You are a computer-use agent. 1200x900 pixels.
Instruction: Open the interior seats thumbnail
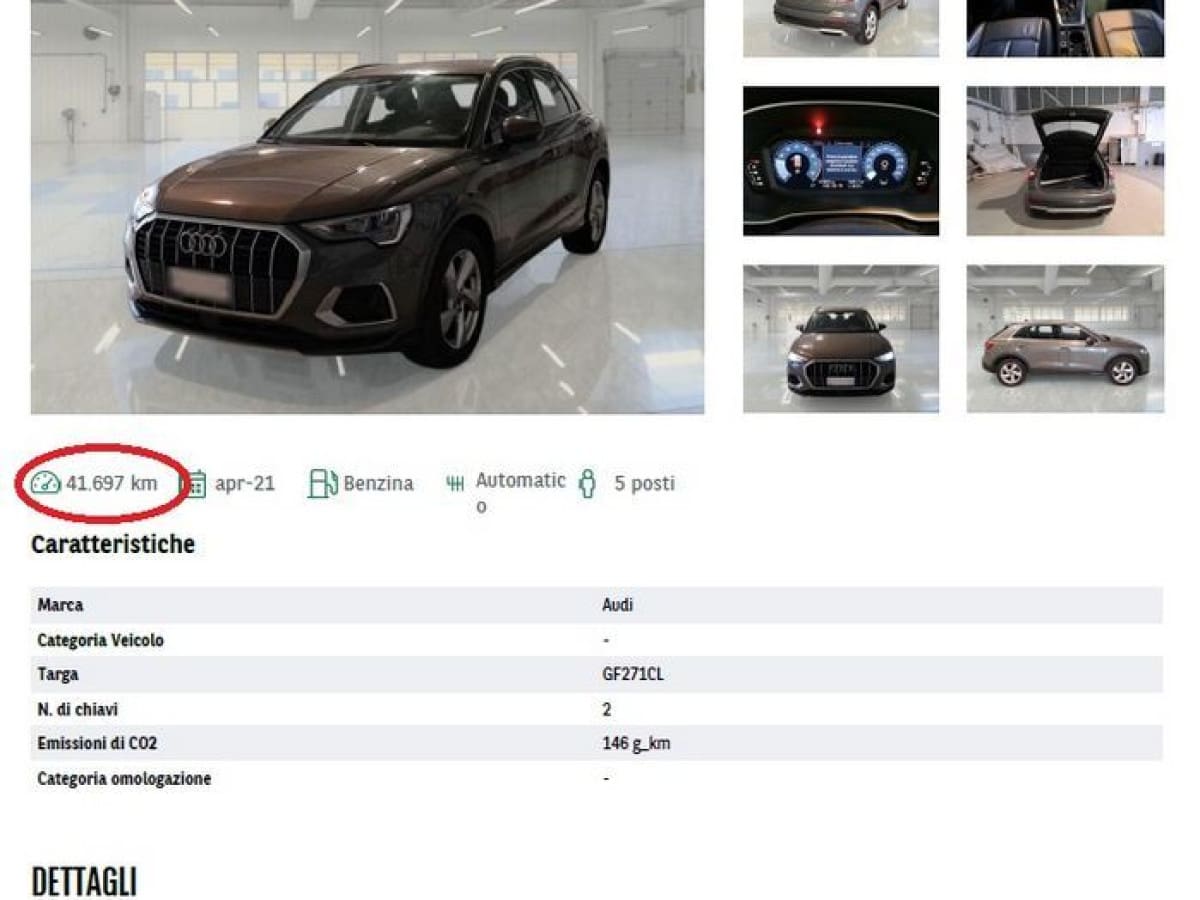[x=1065, y=28]
